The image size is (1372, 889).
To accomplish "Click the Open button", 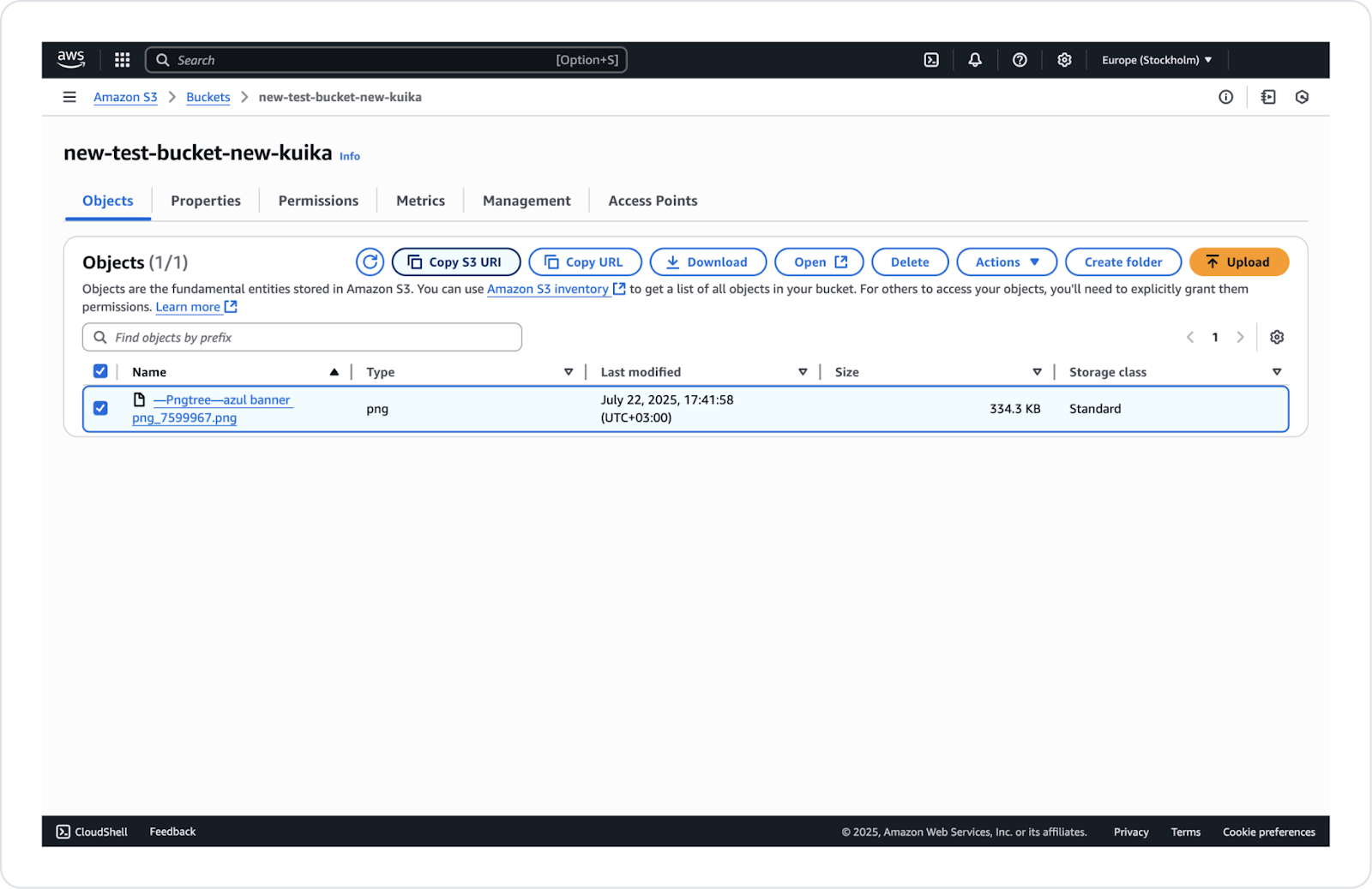I will coord(819,262).
